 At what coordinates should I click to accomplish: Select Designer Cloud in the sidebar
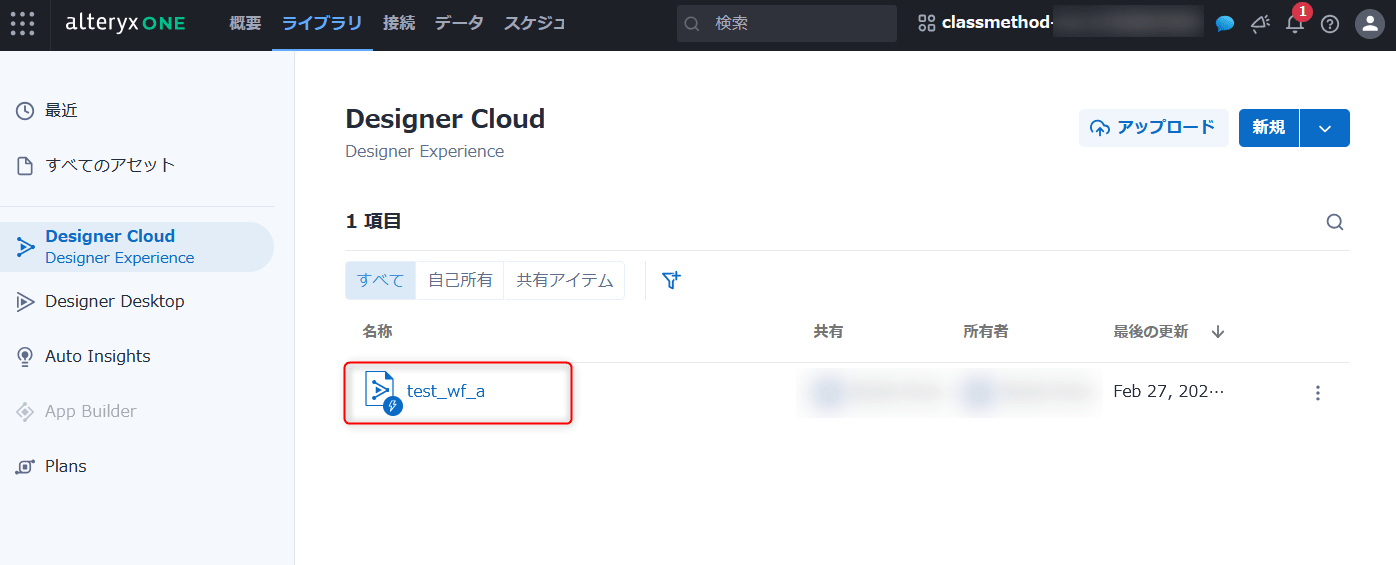pos(137,247)
